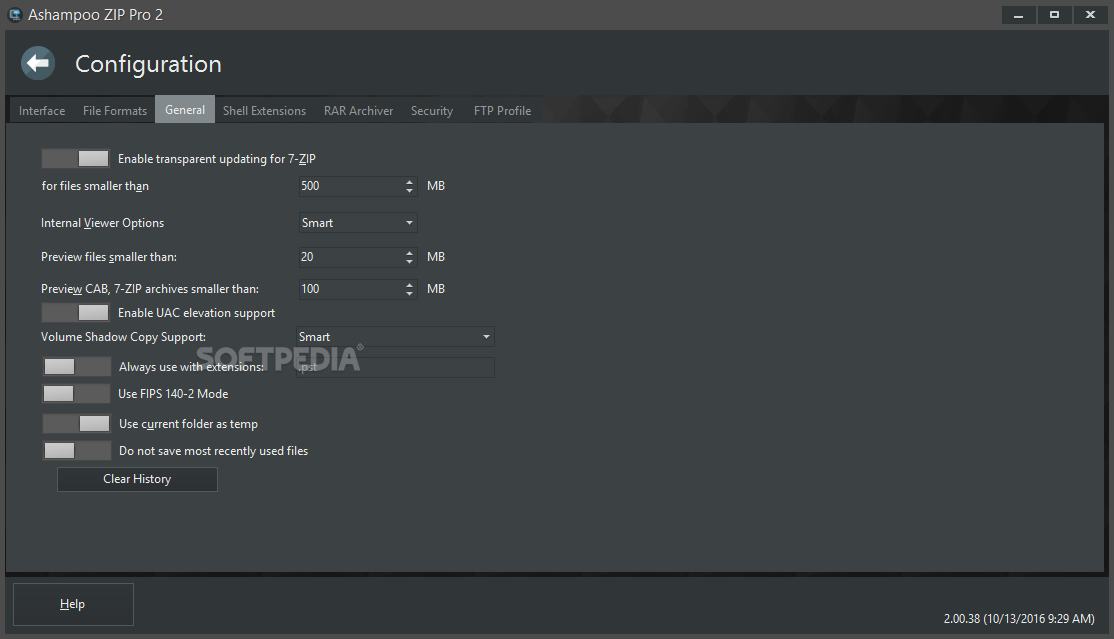The image size is (1114, 639).
Task: Open Help from the bottom button
Action: (x=73, y=604)
